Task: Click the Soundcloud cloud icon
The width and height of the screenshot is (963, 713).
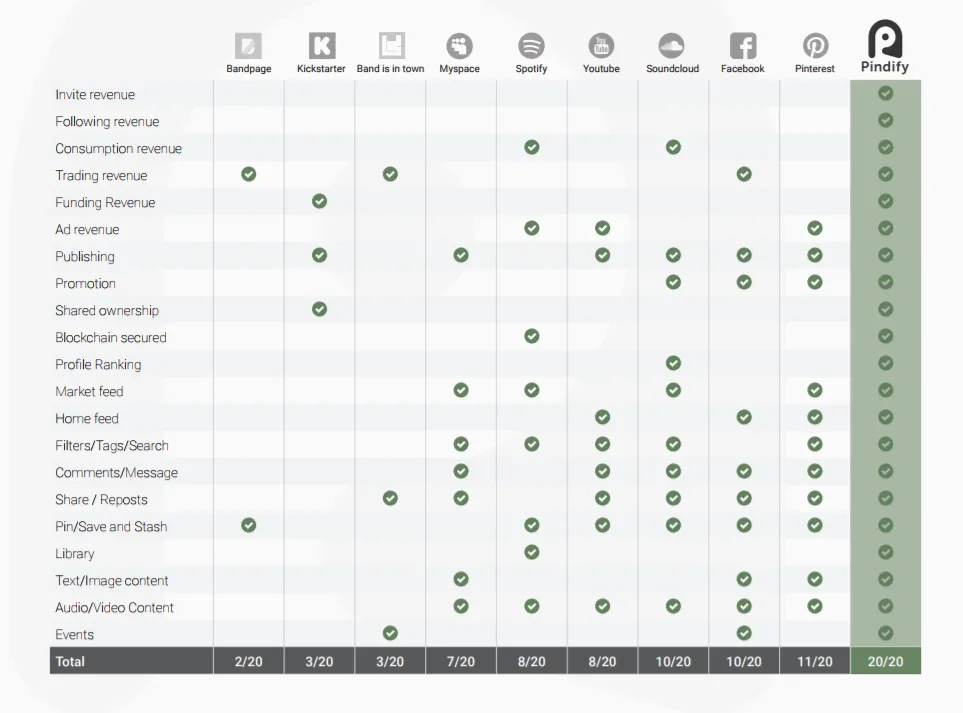Action: click(671, 46)
